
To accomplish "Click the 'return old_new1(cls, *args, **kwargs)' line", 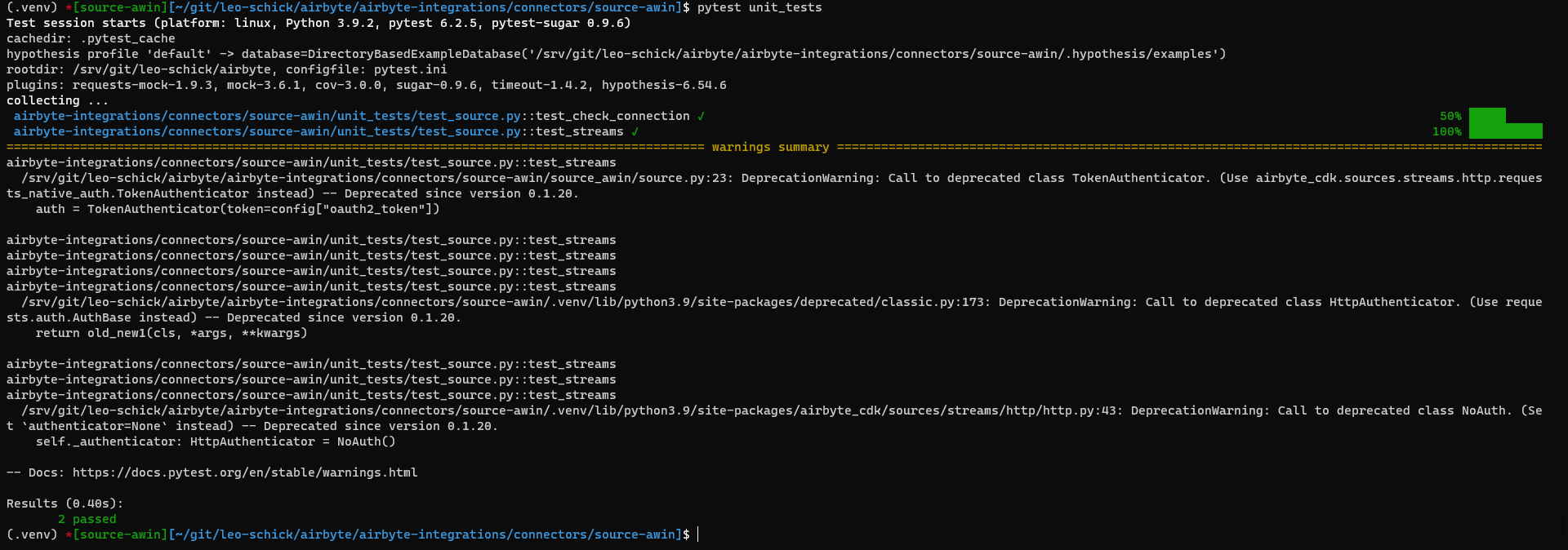I will (x=171, y=333).
